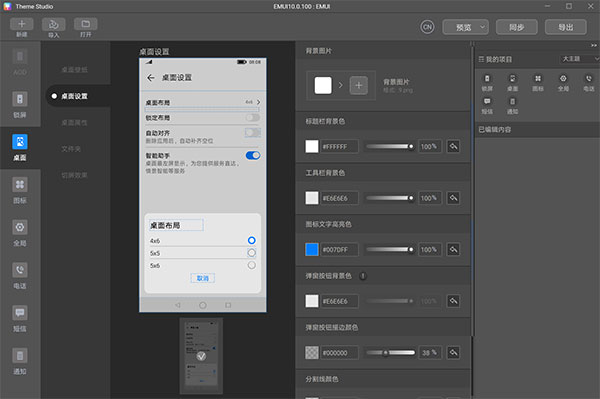Click 全局 gear icon in 我的项目 panel

563,78
